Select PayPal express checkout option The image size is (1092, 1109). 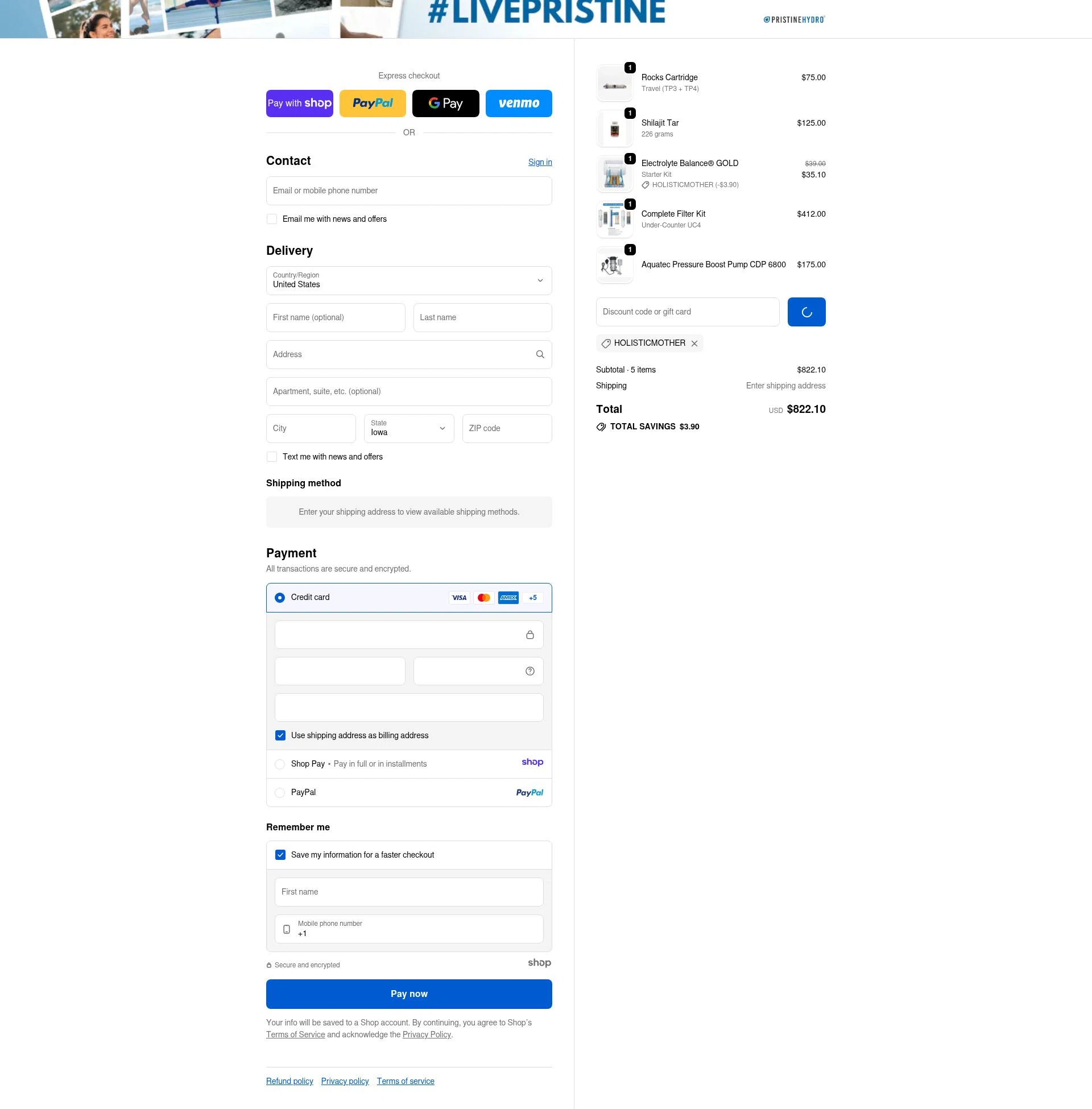click(372, 103)
